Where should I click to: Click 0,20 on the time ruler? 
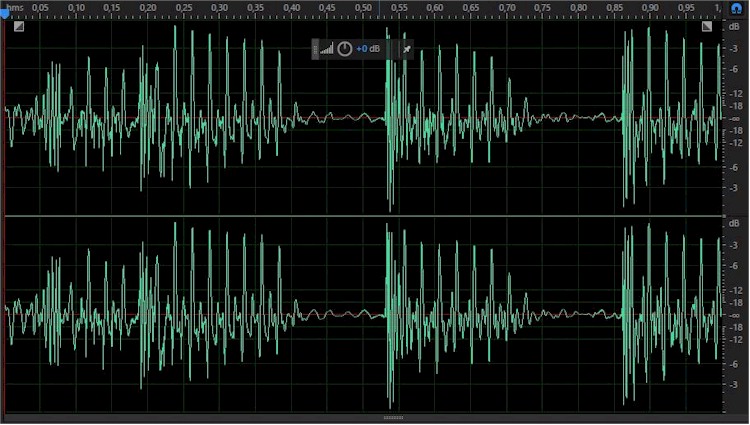tap(148, 8)
